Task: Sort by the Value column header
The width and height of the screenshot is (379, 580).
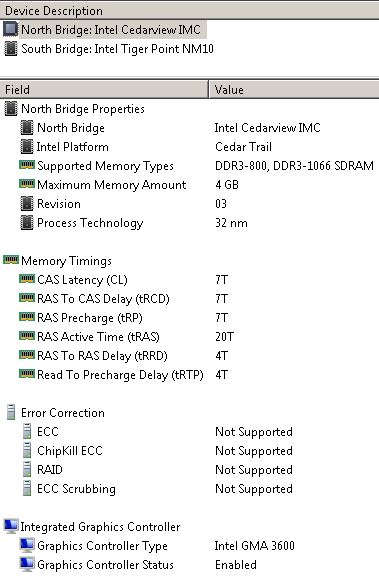Action: (294, 90)
